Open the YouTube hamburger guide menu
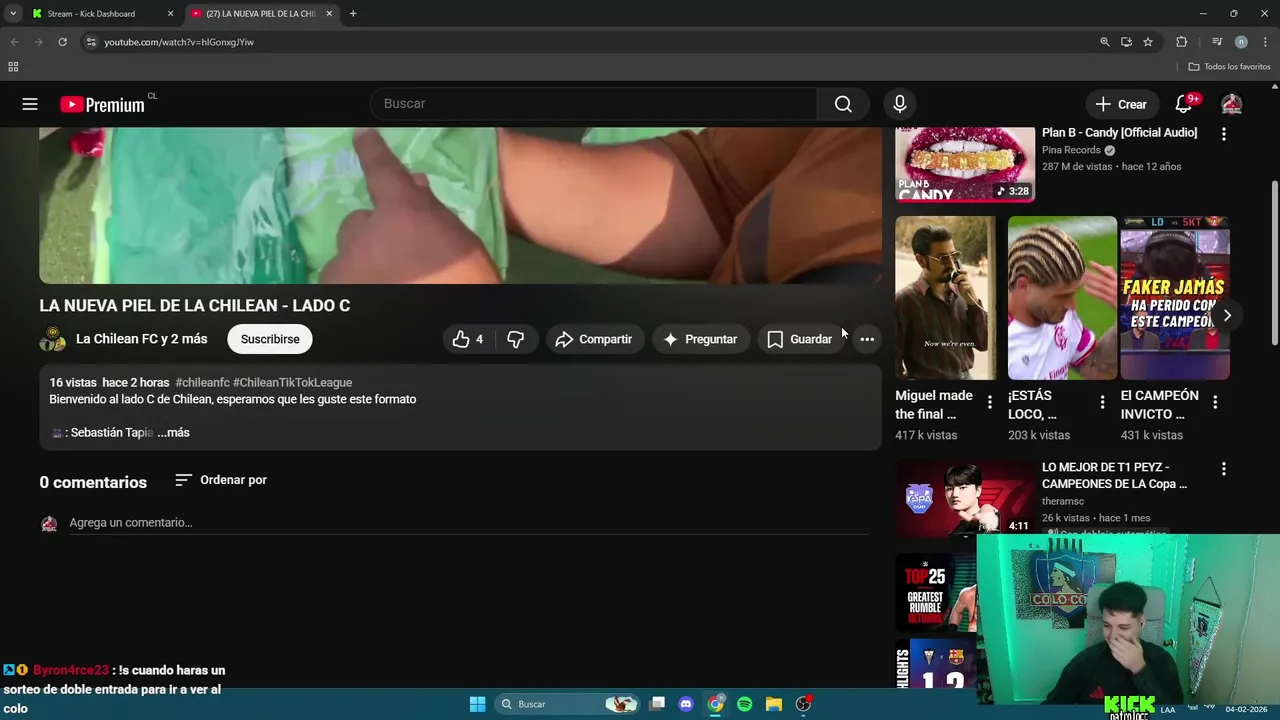 click(30, 104)
